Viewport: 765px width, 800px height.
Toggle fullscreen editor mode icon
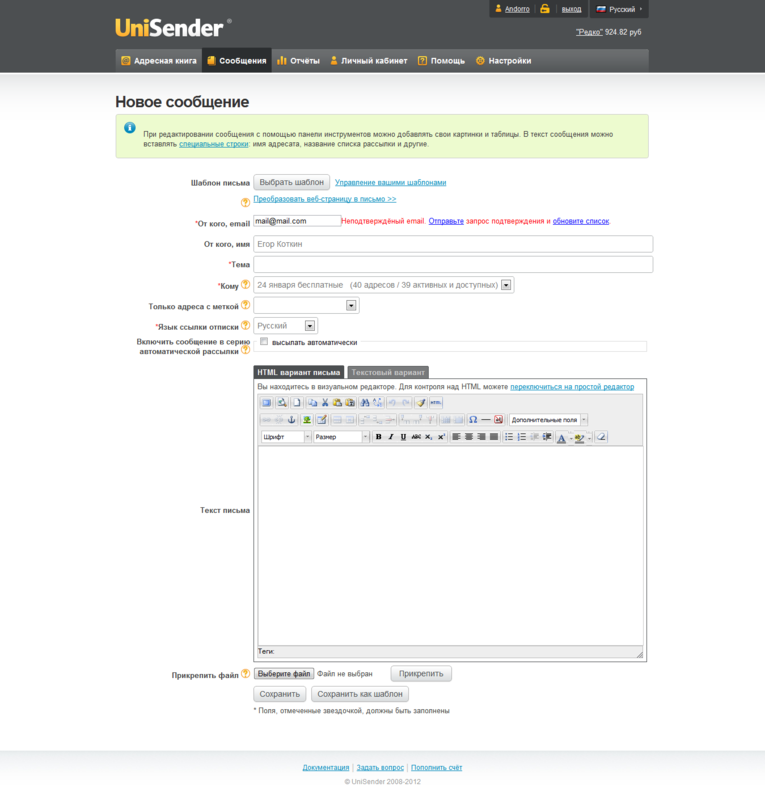point(266,403)
